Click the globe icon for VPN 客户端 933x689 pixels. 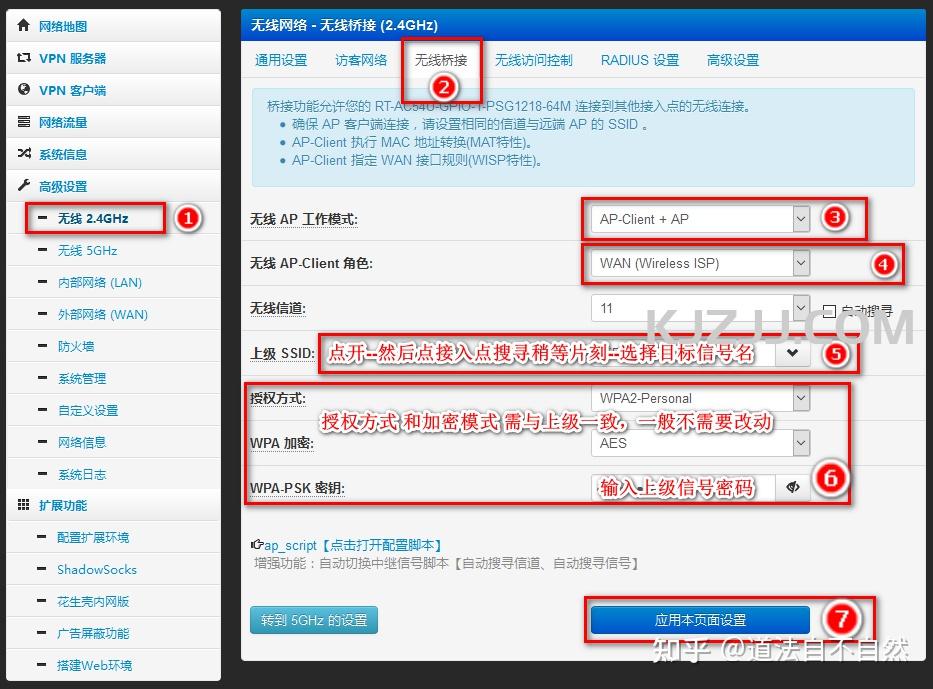[24, 90]
